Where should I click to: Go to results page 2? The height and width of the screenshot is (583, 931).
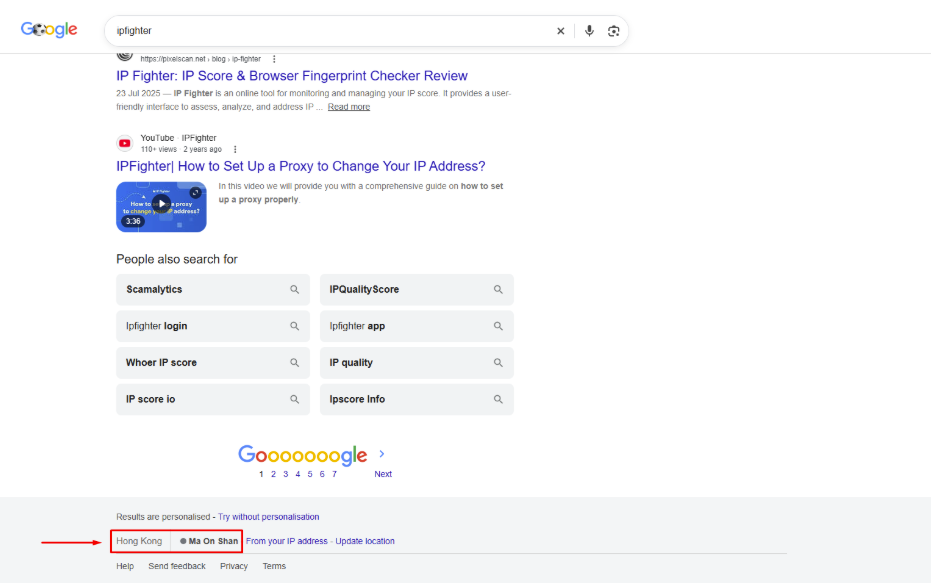point(273,474)
